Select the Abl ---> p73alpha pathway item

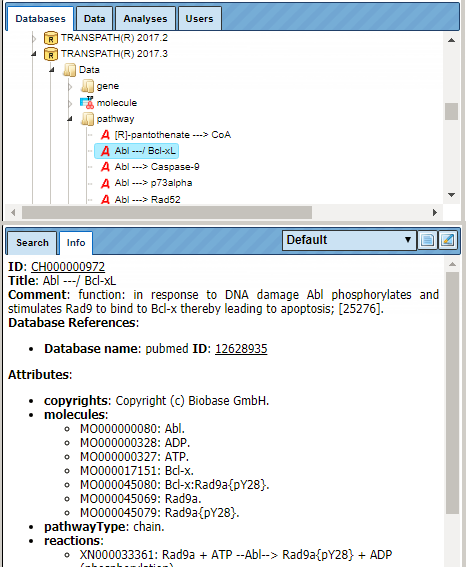153,183
